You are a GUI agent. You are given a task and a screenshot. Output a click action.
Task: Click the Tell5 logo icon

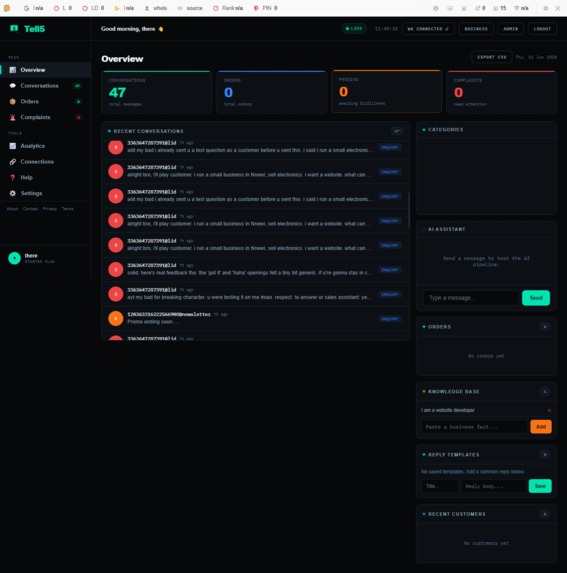pos(14,29)
